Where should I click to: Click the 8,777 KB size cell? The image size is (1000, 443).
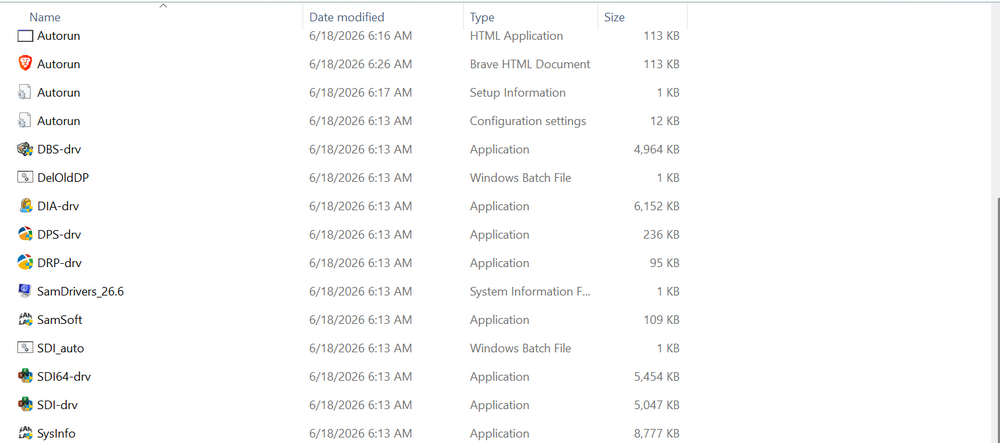[x=657, y=433]
